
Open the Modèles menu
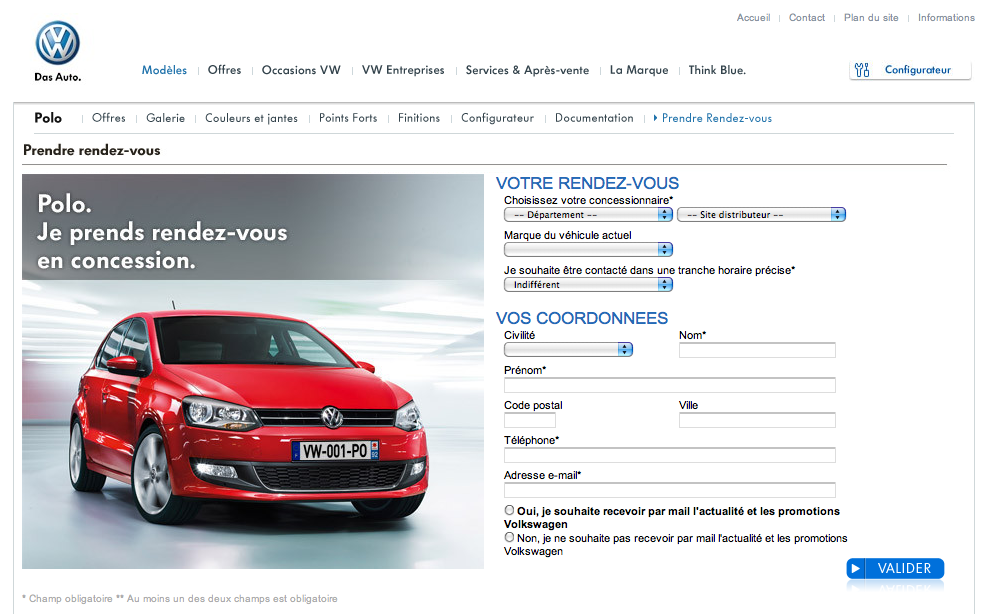[164, 70]
